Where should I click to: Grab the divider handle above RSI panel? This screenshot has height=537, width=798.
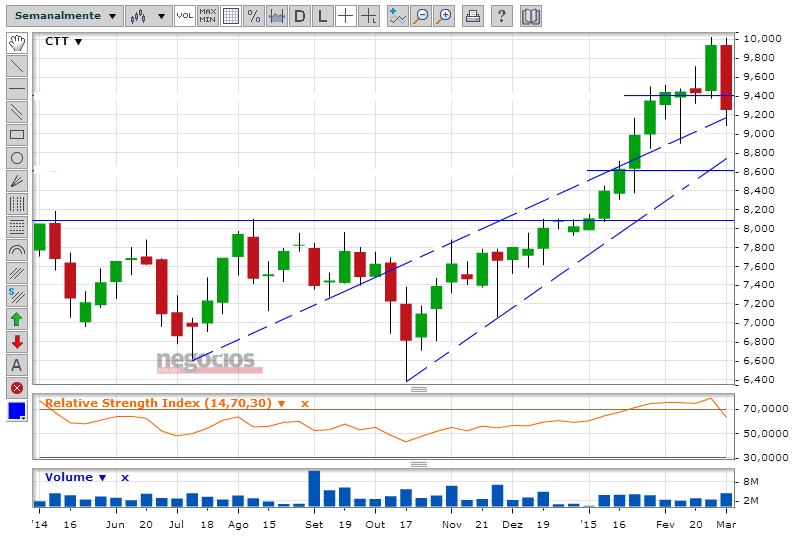point(419,389)
